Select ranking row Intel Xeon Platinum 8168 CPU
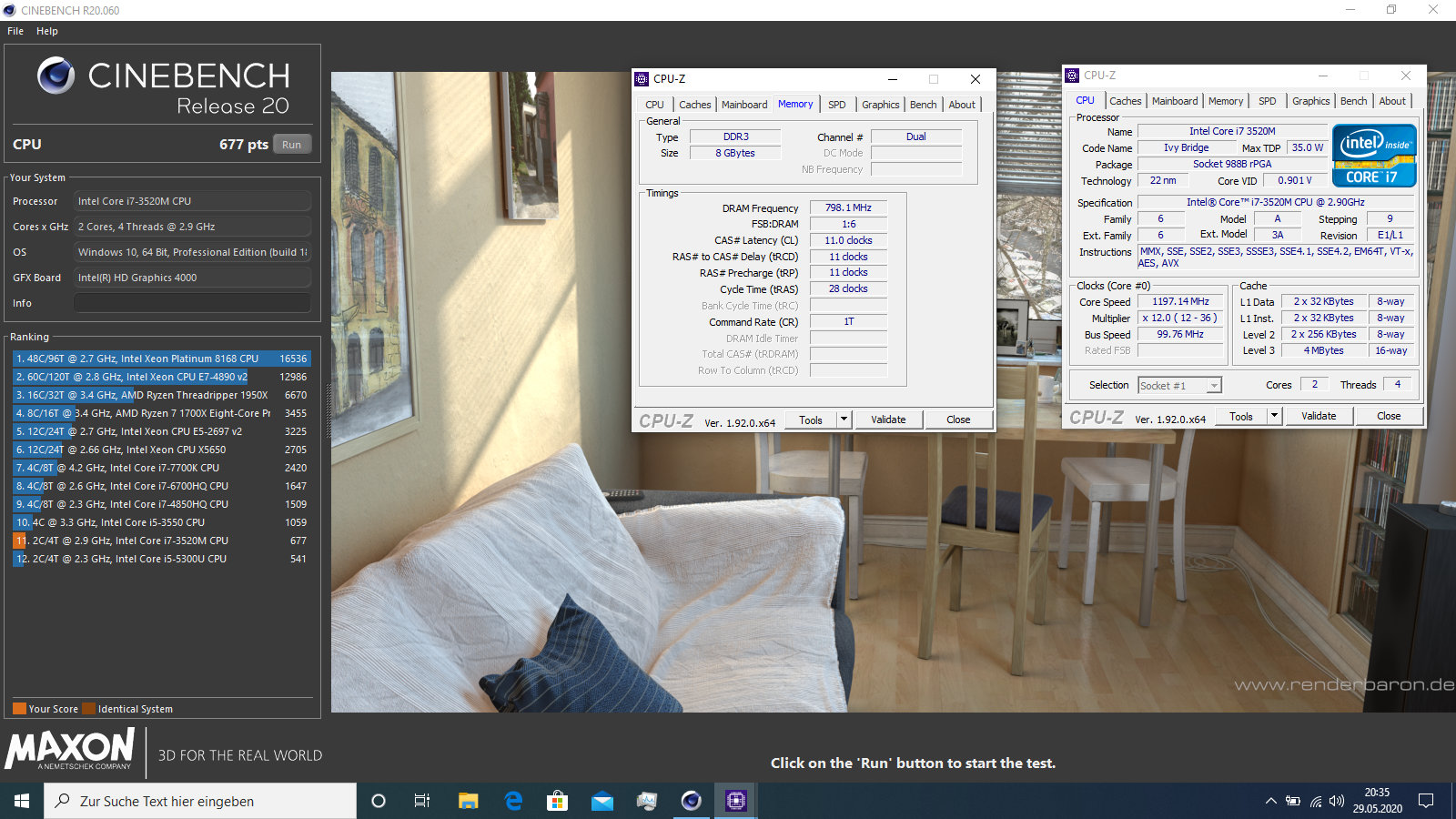This screenshot has width=1456, height=819. 161,359
